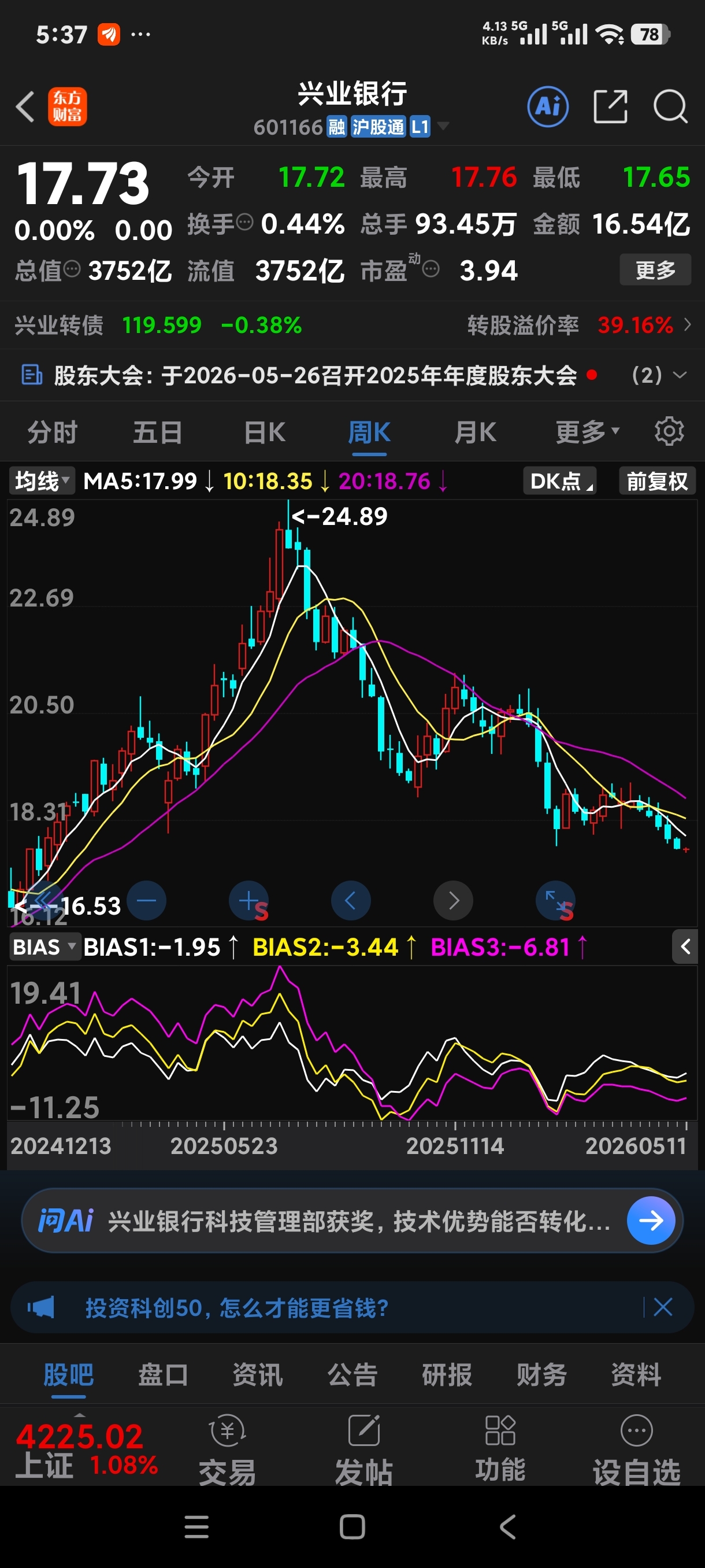
Task: Toggle the DK点 option
Action: click(x=560, y=481)
